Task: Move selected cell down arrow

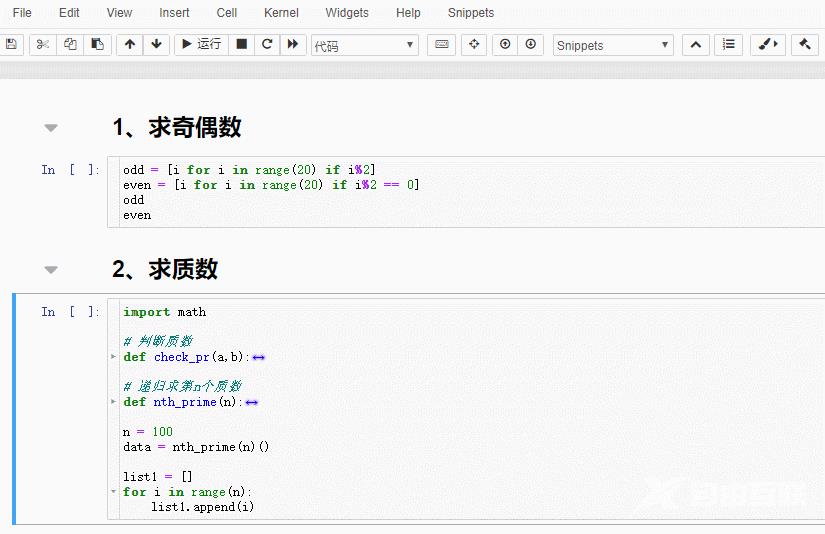Action: point(156,44)
